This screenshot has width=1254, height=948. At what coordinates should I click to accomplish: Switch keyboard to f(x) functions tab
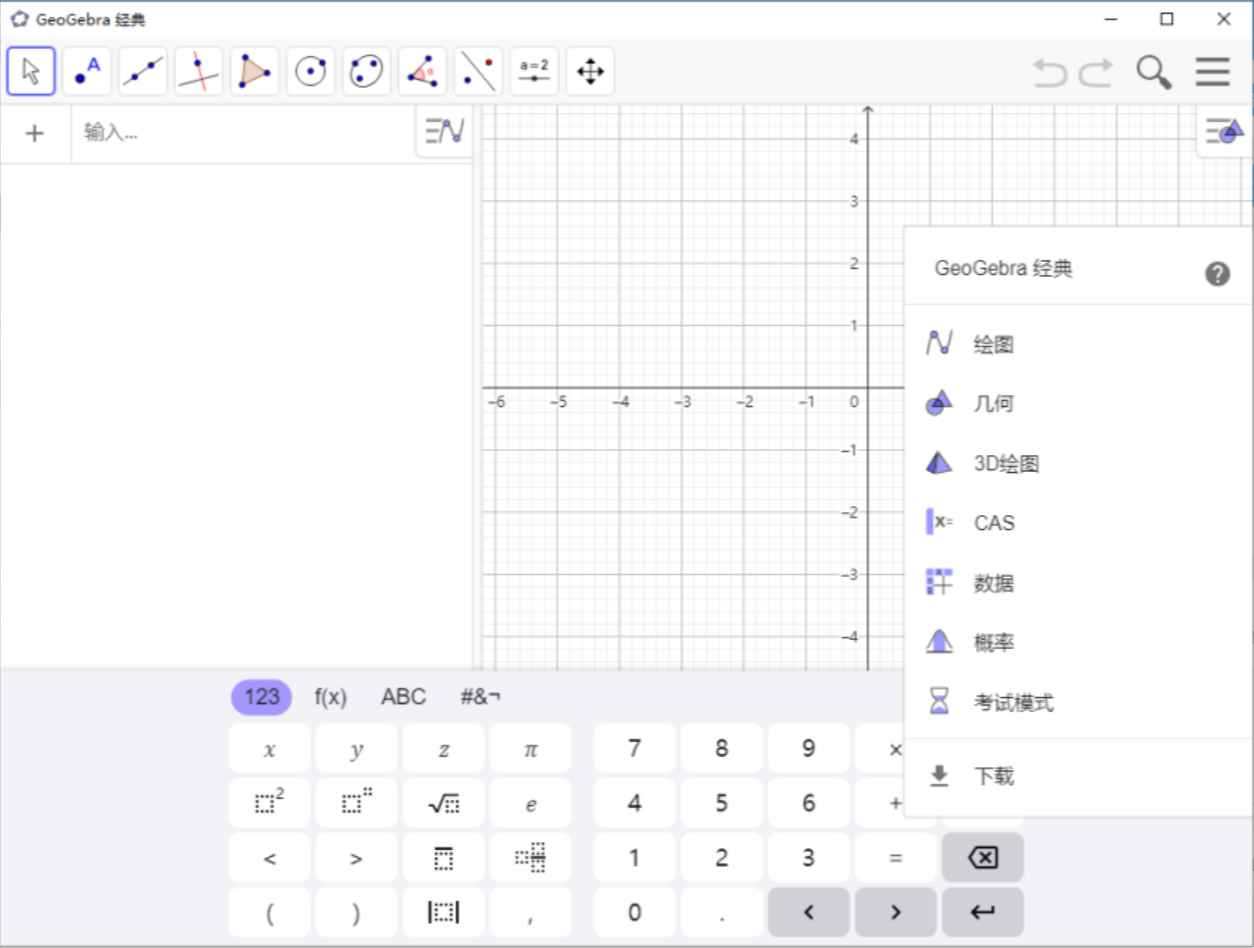click(x=330, y=697)
